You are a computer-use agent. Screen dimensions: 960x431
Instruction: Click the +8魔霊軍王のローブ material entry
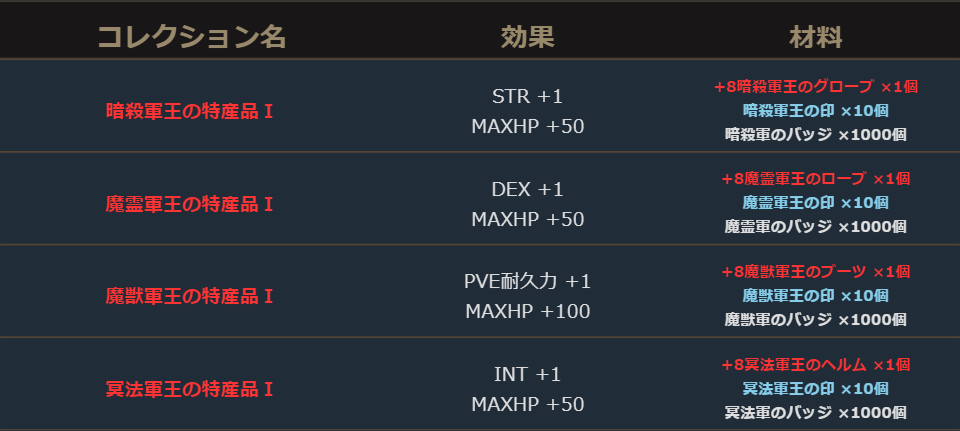click(x=815, y=179)
